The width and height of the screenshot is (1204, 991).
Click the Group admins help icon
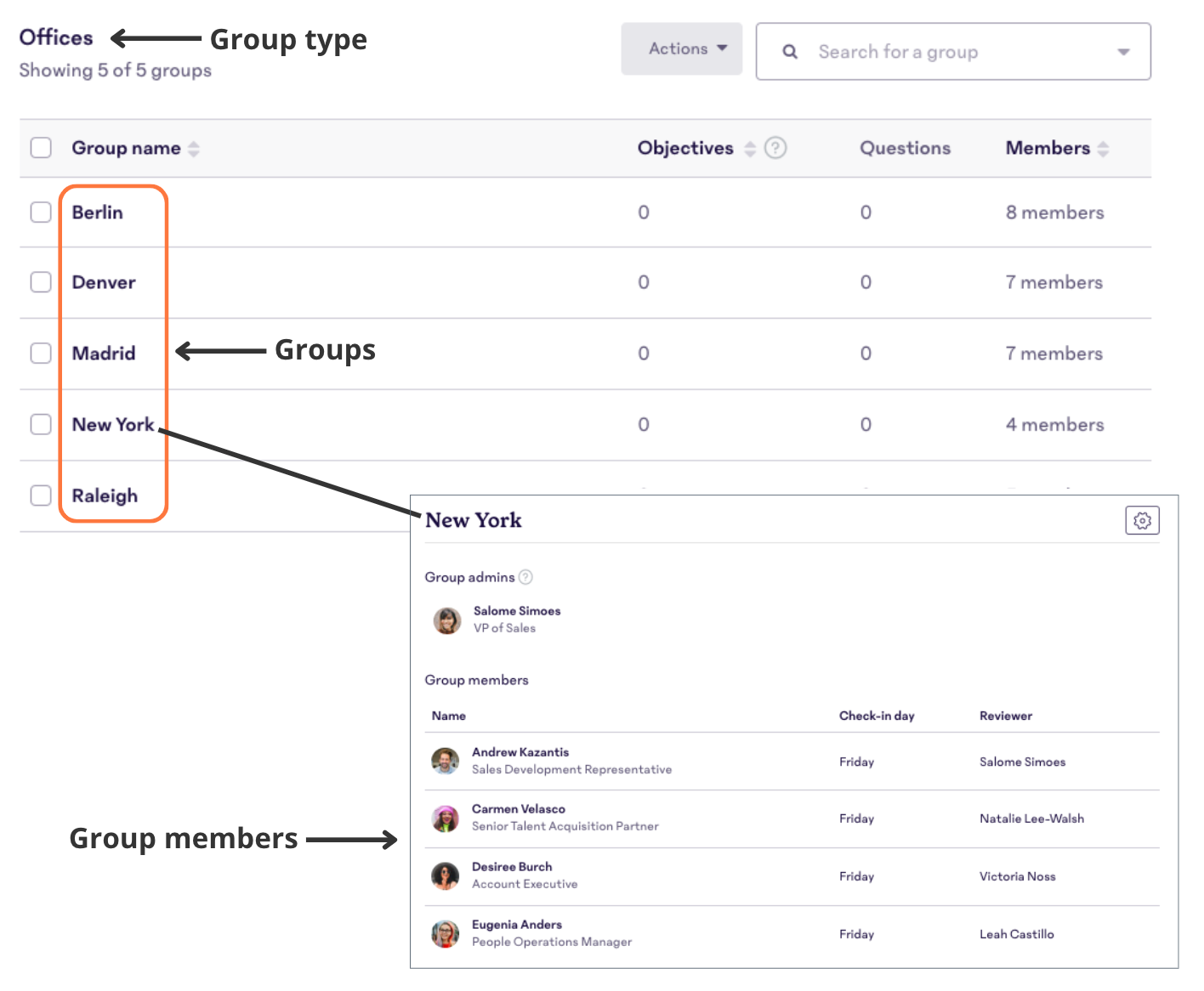click(525, 577)
